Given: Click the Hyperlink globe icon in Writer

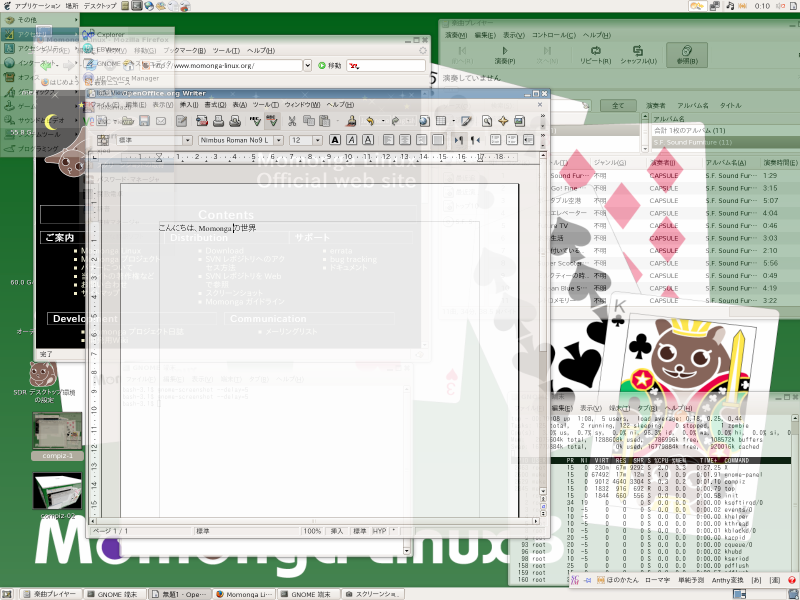Looking at the screenshot, I should (x=424, y=121).
